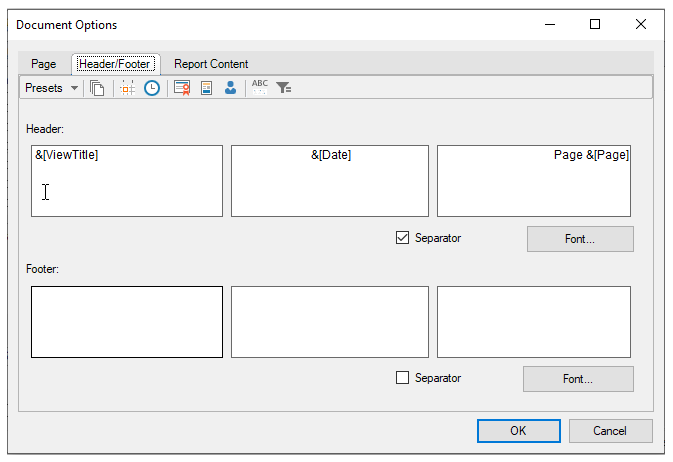Screen dimensions: 673x462
Task: Click the header Font... button
Action: click(579, 239)
